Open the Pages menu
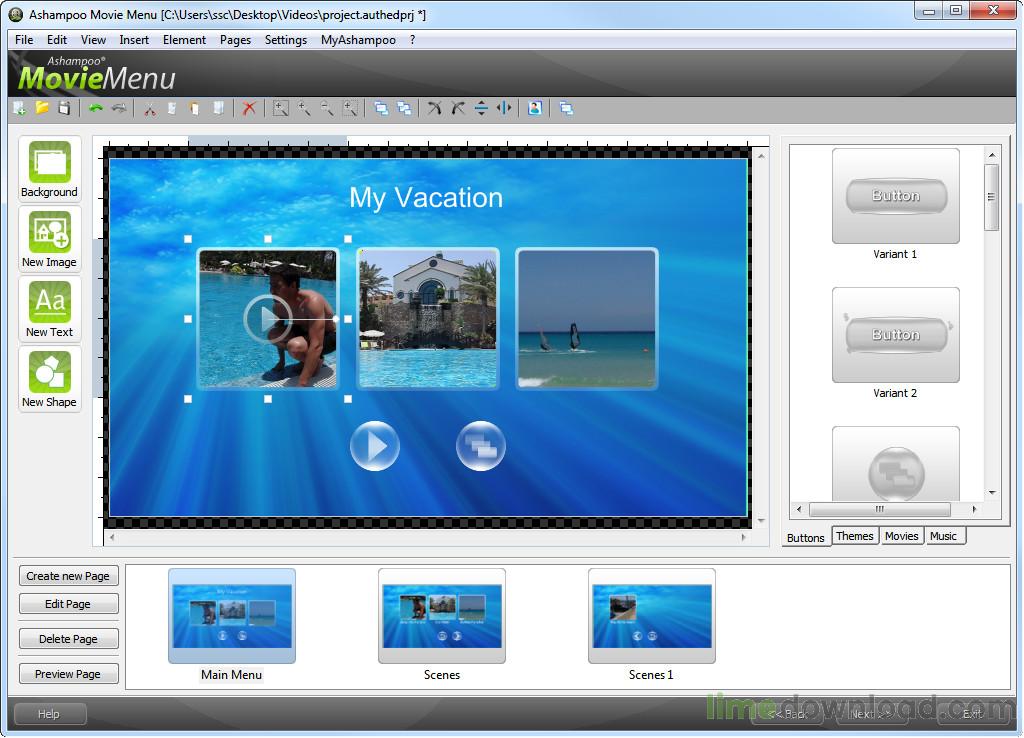1024x738 pixels. click(235, 40)
